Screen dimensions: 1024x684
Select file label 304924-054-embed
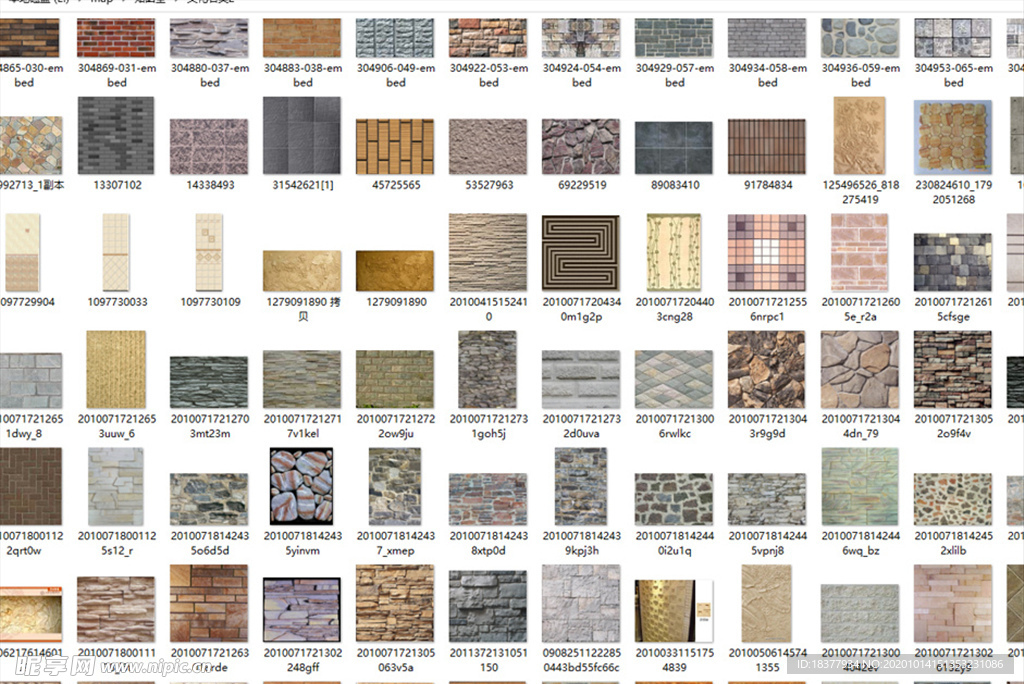pyautogui.click(x=582, y=75)
